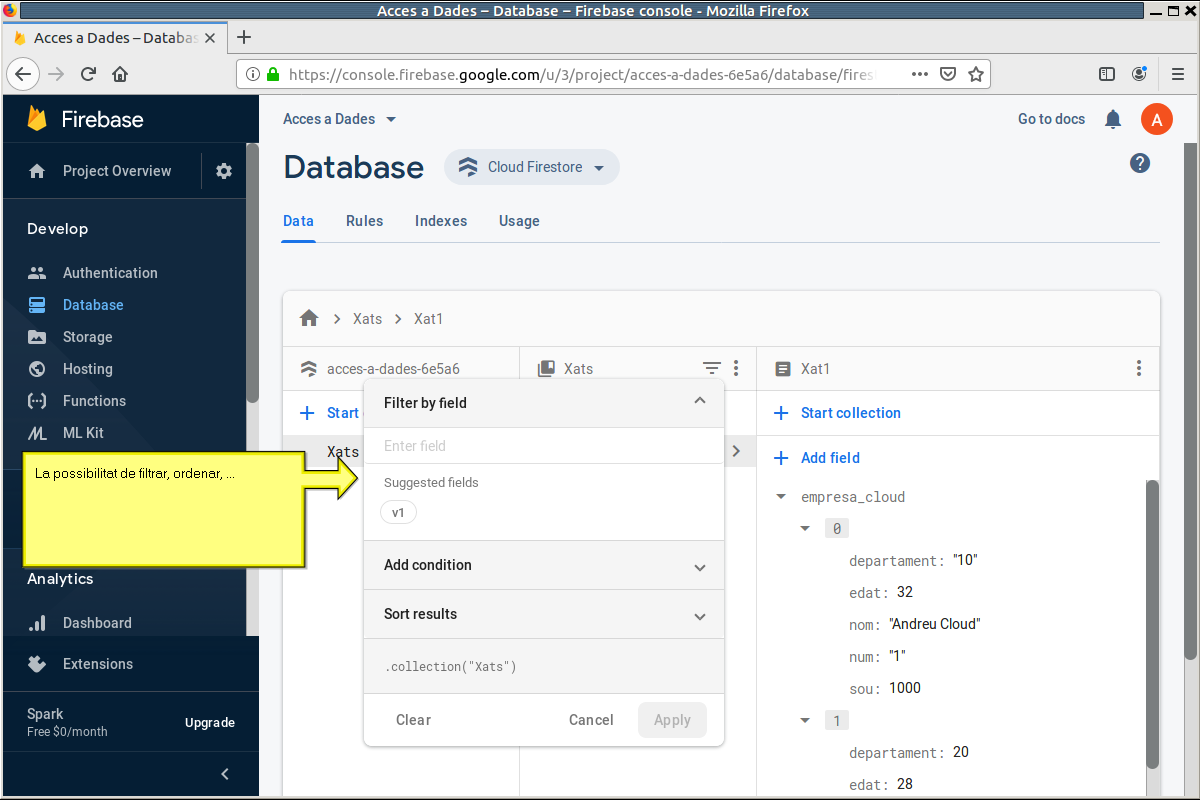
Task: Click browser back button
Action: coord(24,74)
